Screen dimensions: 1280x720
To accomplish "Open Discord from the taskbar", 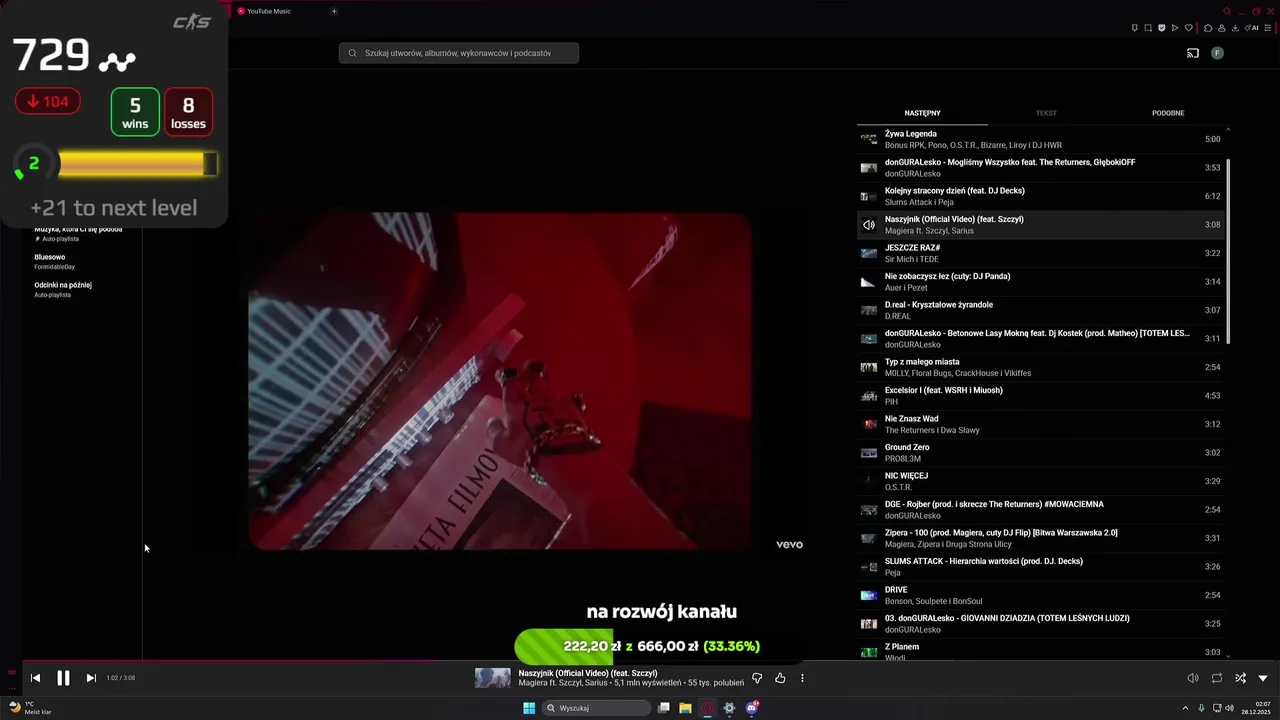I will (x=752, y=708).
